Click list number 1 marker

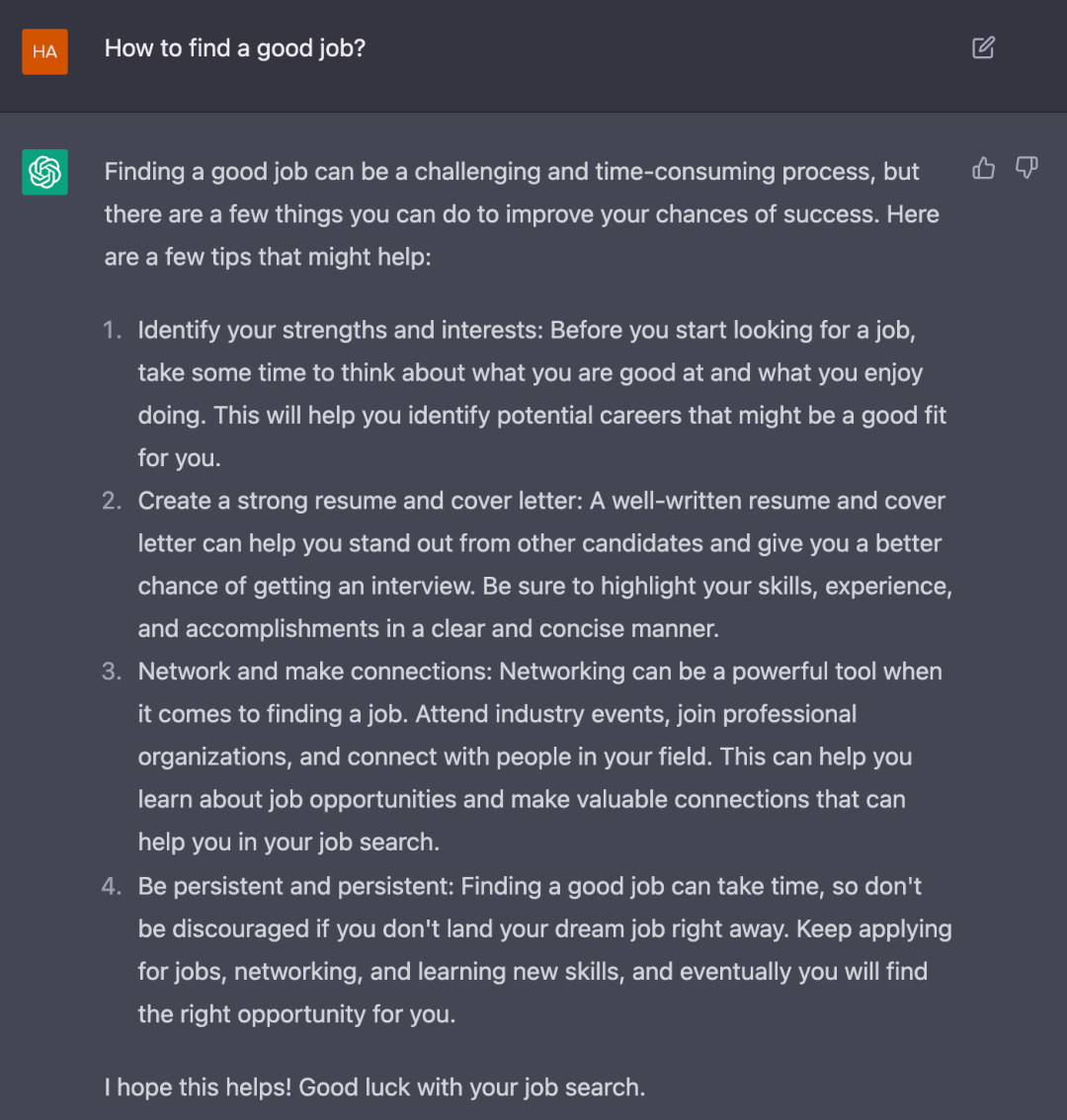[x=112, y=330]
